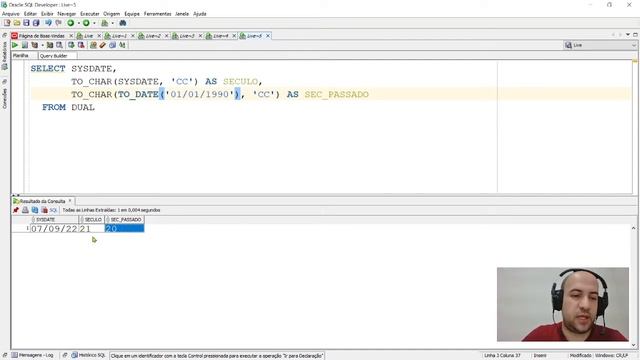Switch to the Live~3 tab
The height and width of the screenshot is (360, 640).
pos(186,36)
